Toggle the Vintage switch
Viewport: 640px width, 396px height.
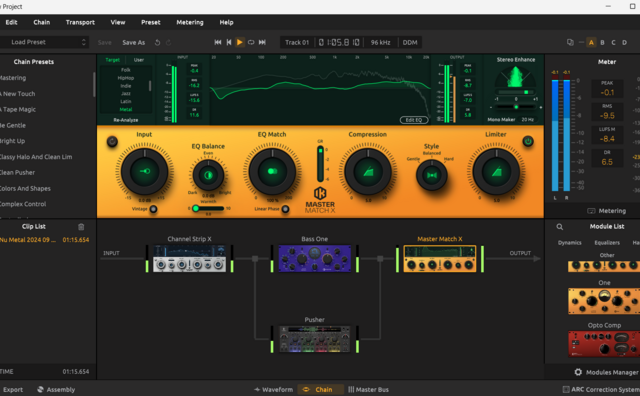153,209
